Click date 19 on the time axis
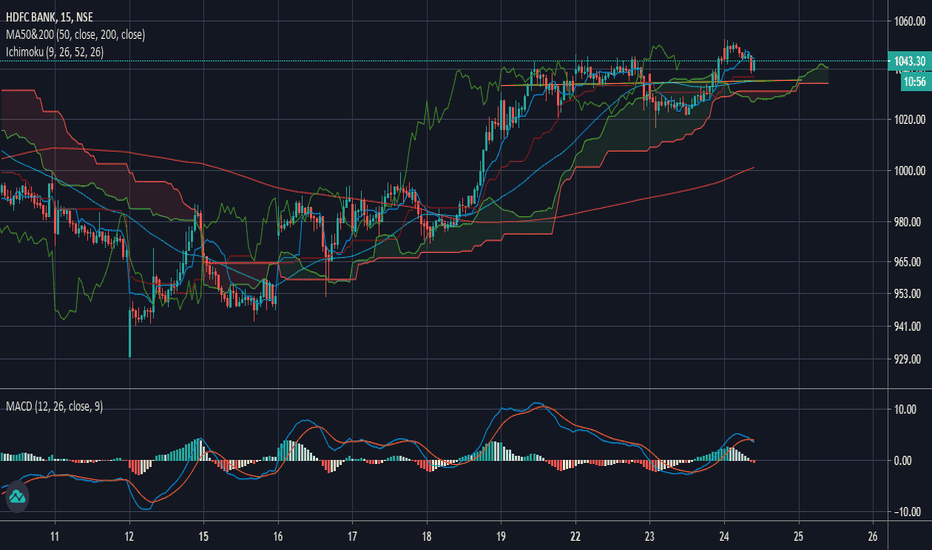The width and height of the screenshot is (932, 550). pos(501,536)
